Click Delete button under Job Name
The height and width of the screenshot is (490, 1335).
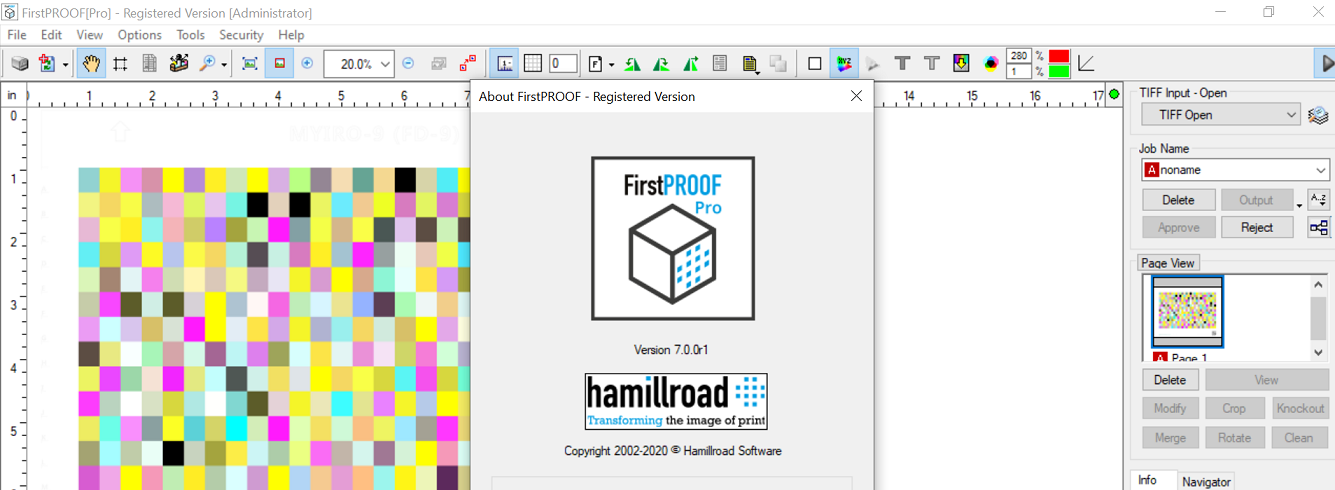[1179, 200]
